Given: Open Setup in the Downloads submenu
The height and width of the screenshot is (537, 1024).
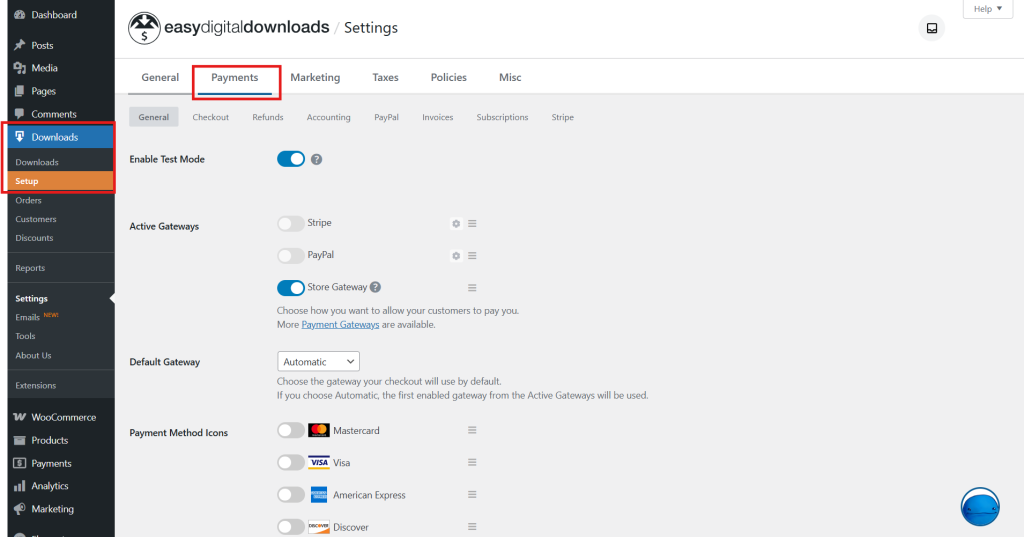Looking at the screenshot, I should (x=61, y=181).
